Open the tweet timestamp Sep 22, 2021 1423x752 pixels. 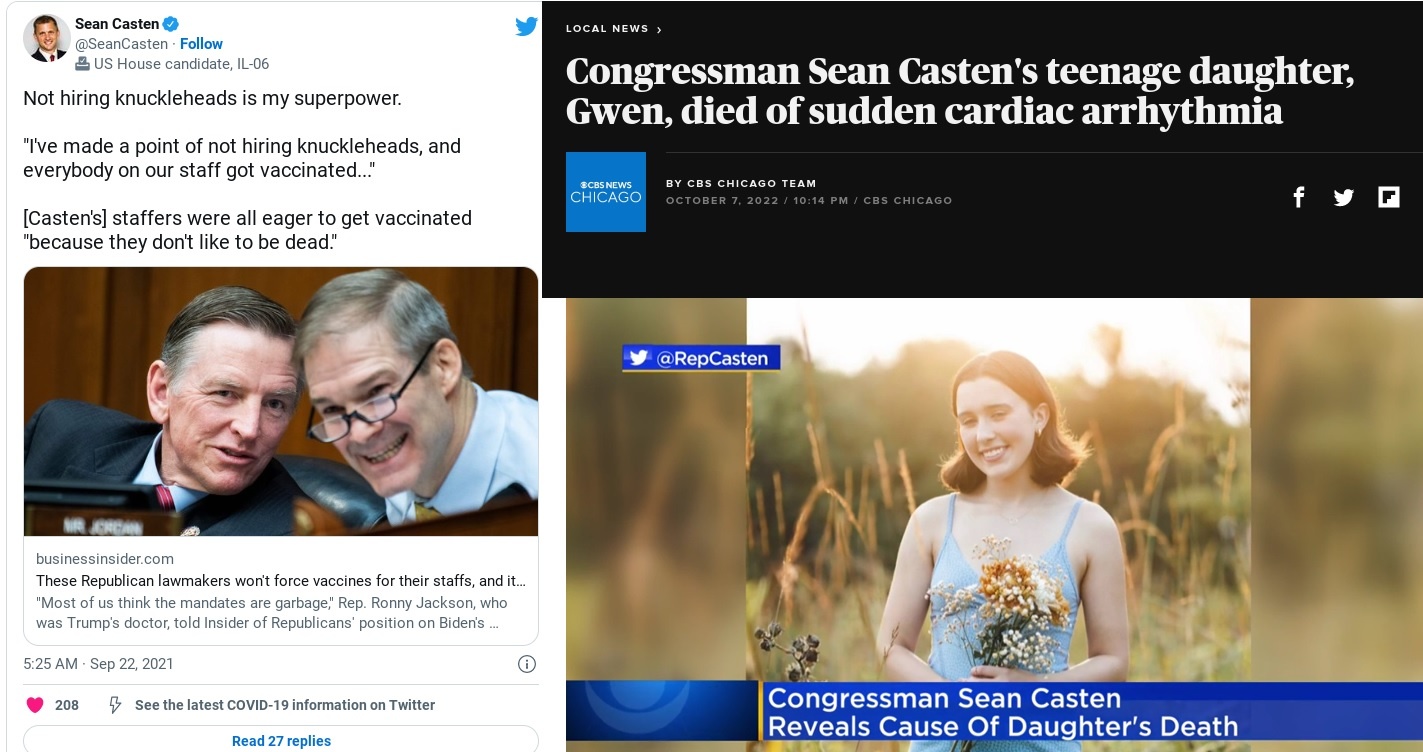pos(131,664)
